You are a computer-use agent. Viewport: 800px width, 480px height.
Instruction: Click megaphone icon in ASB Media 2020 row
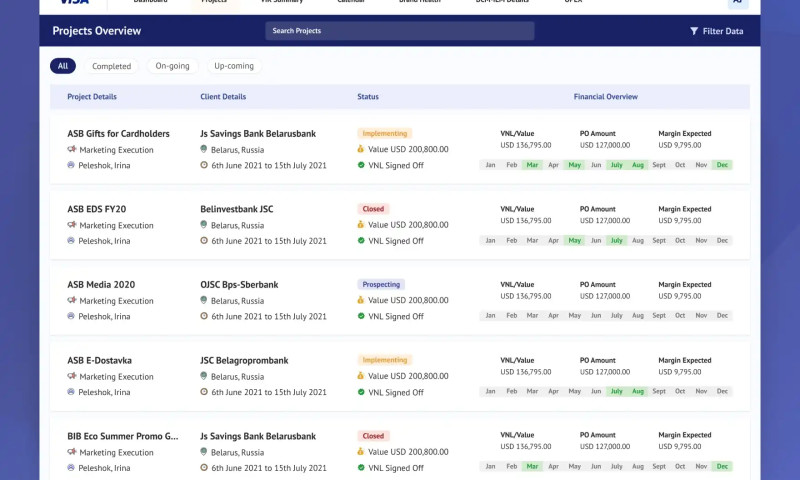coord(71,301)
